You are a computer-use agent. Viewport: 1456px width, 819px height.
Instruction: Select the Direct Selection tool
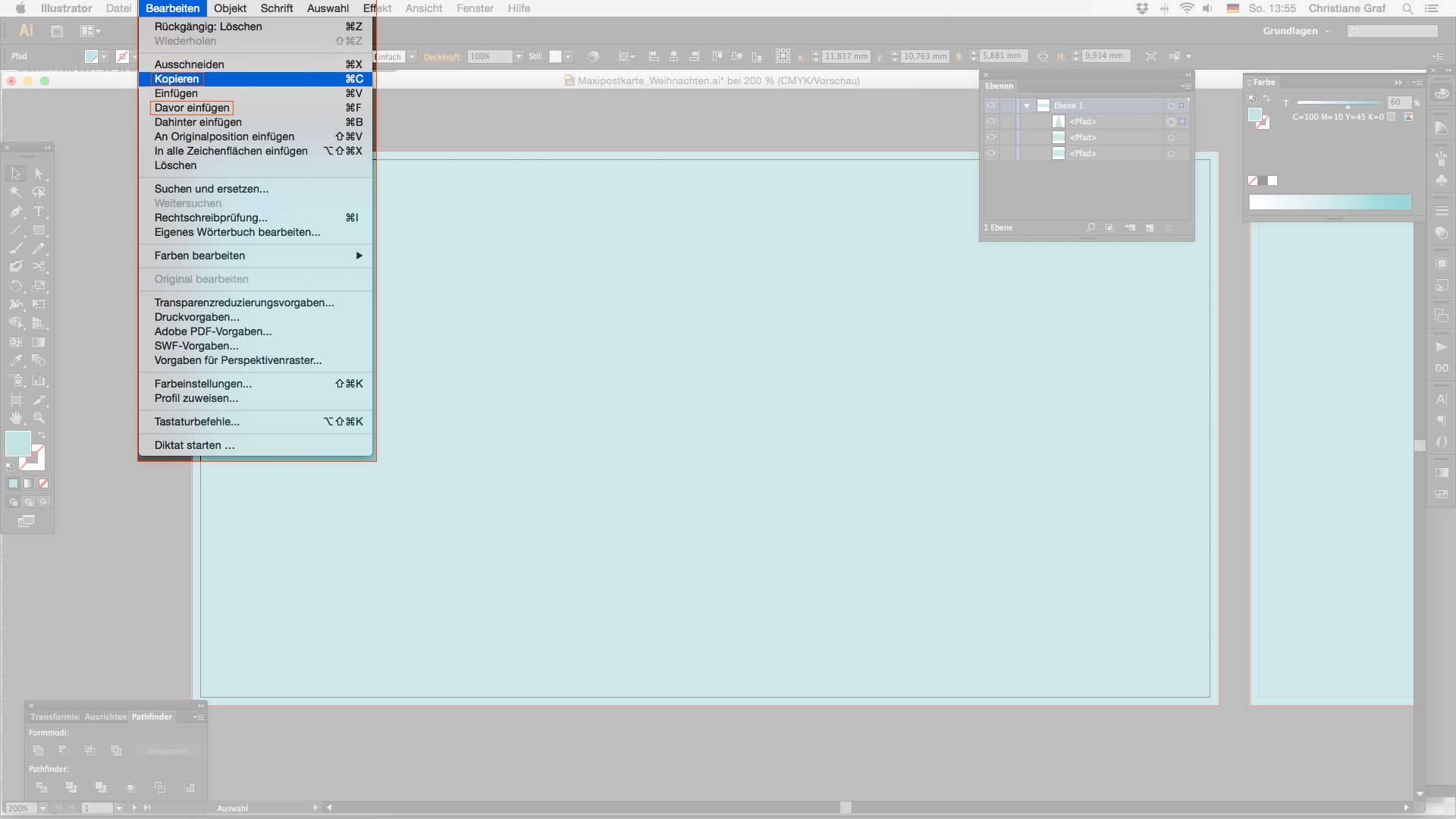pos(39,174)
